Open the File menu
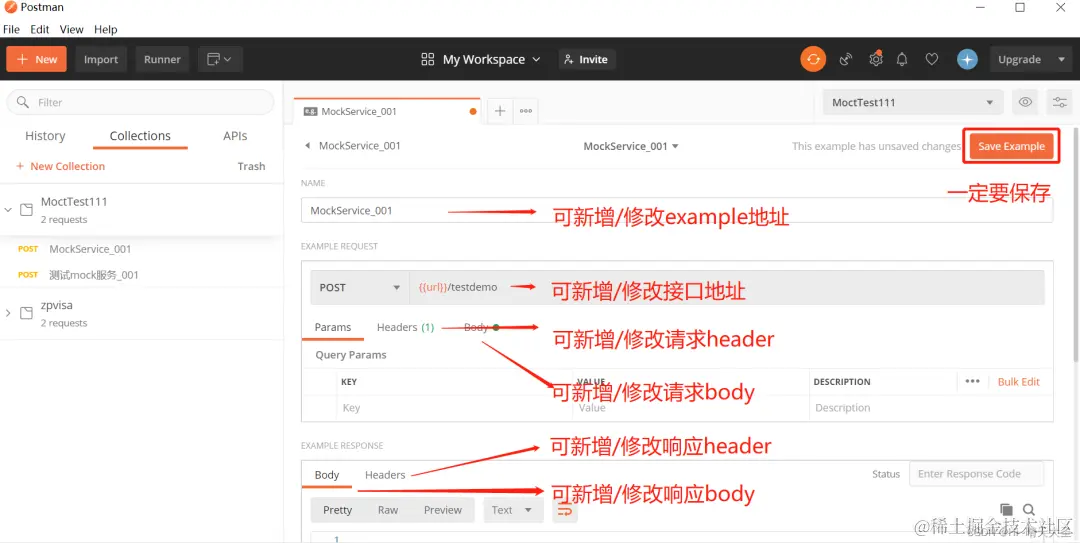 click(x=12, y=30)
